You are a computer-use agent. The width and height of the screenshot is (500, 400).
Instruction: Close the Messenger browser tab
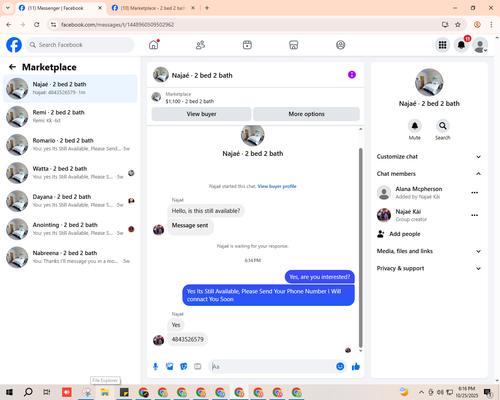100,8
